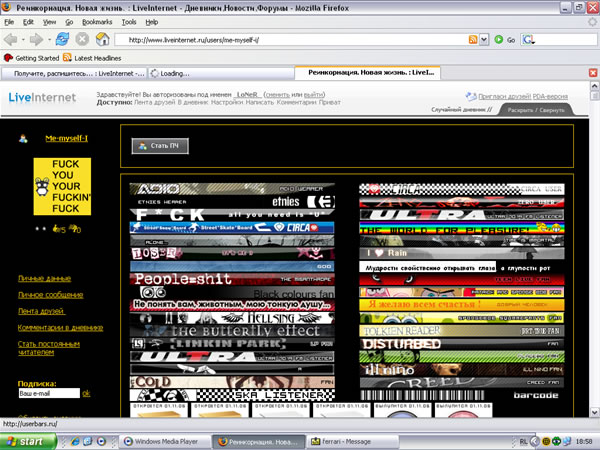Viewport: 600px width, 450px height.
Task: Click the Invite friends envelope icon
Action: [x=471, y=96]
